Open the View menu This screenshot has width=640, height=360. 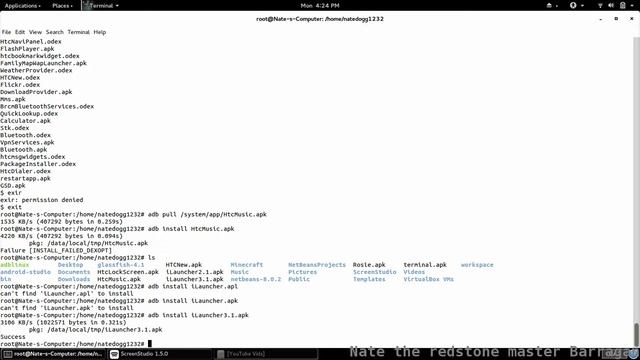[35, 32]
